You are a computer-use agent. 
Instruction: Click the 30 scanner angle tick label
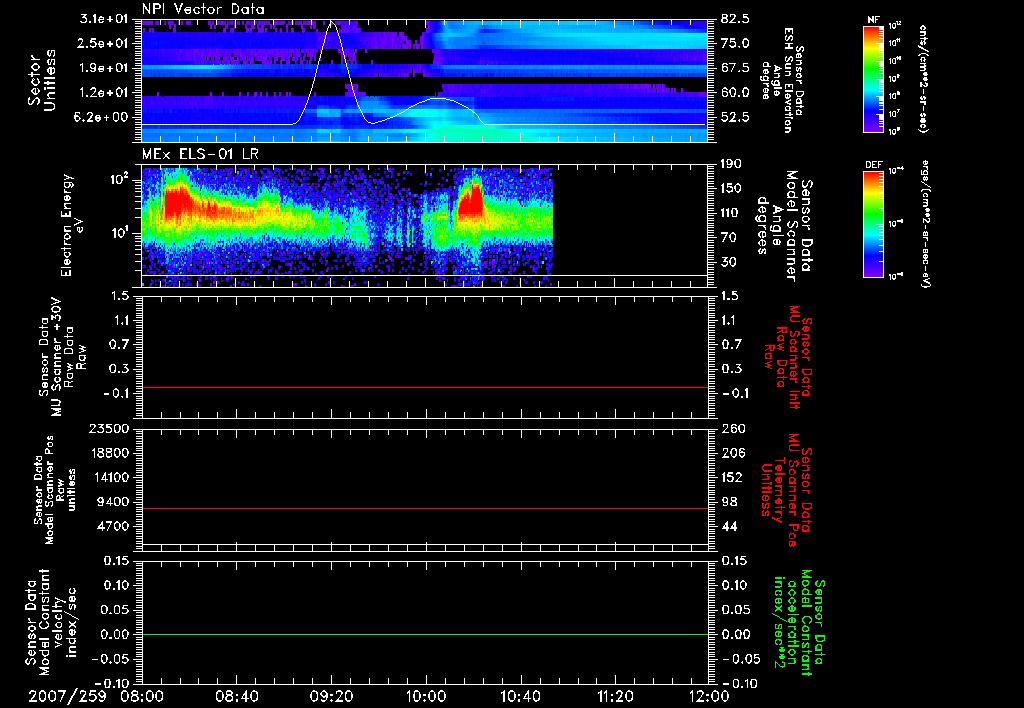click(x=729, y=262)
